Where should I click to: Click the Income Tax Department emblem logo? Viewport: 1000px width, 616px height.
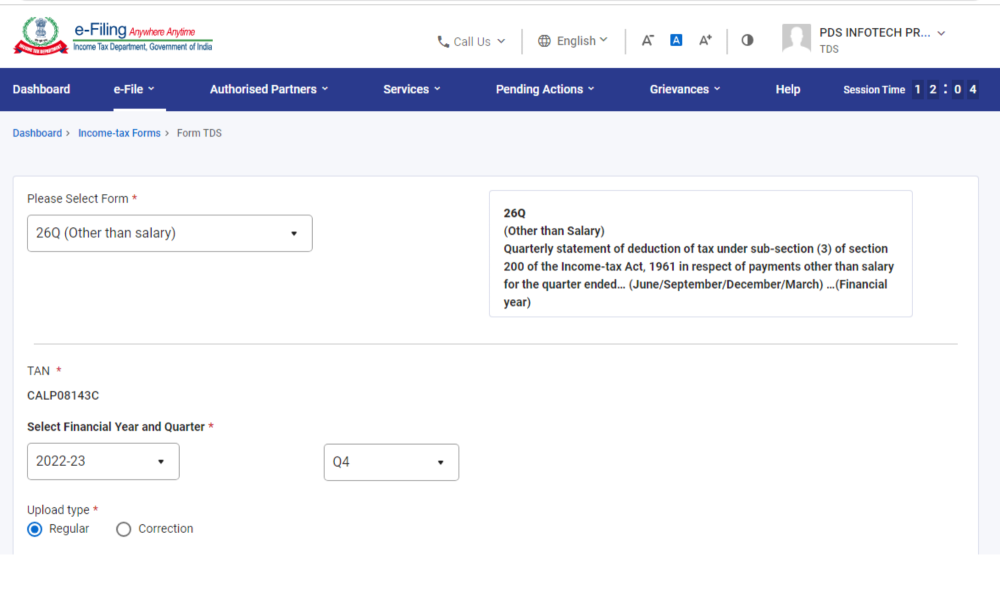coord(40,33)
